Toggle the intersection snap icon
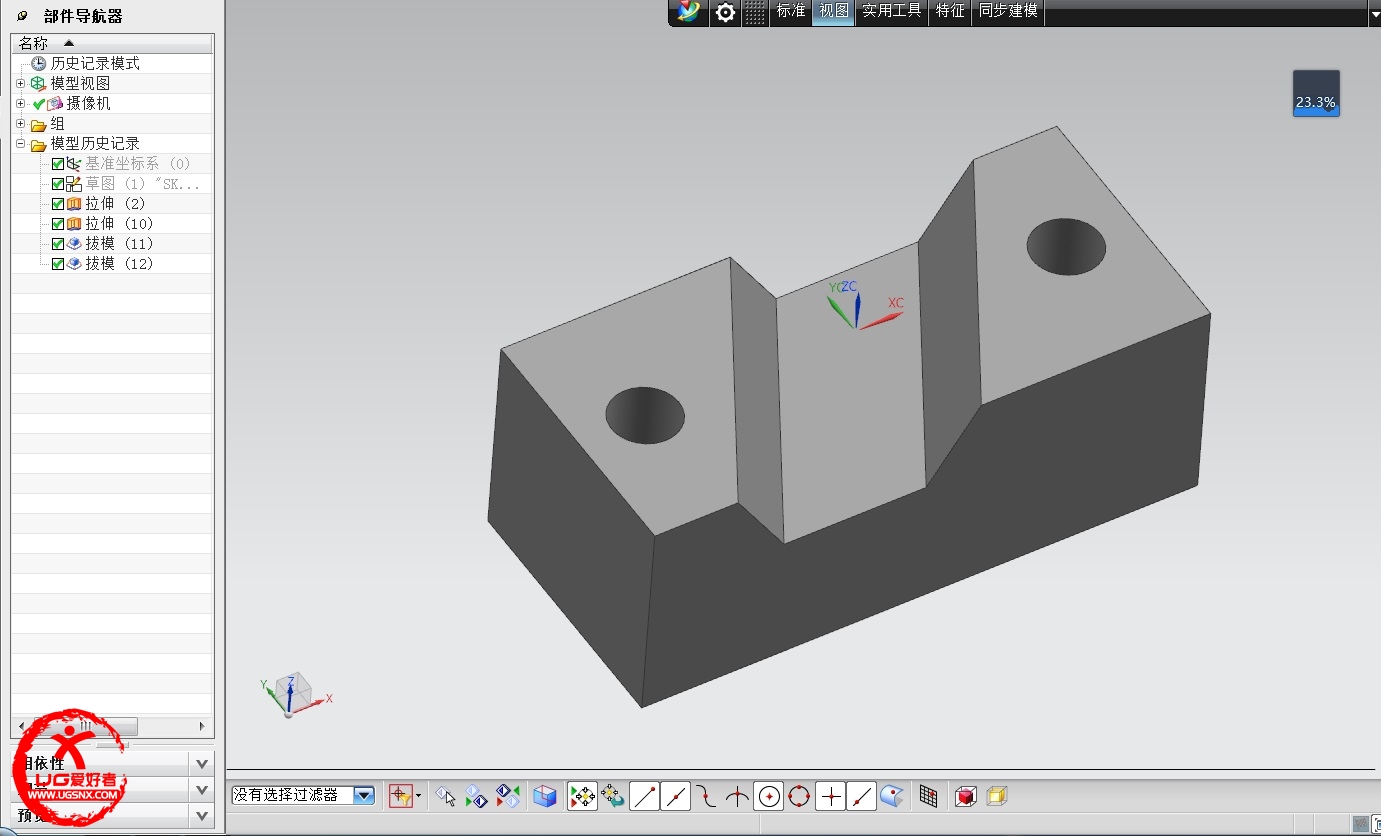The image size is (1381, 836). [x=737, y=796]
